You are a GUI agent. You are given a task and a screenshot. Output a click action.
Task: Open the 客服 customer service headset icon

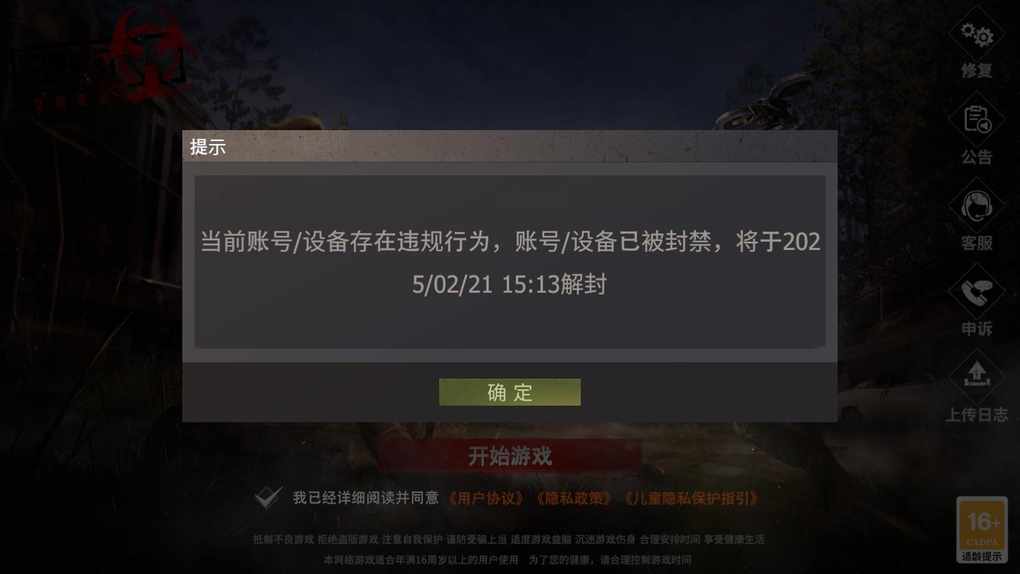coord(976,206)
